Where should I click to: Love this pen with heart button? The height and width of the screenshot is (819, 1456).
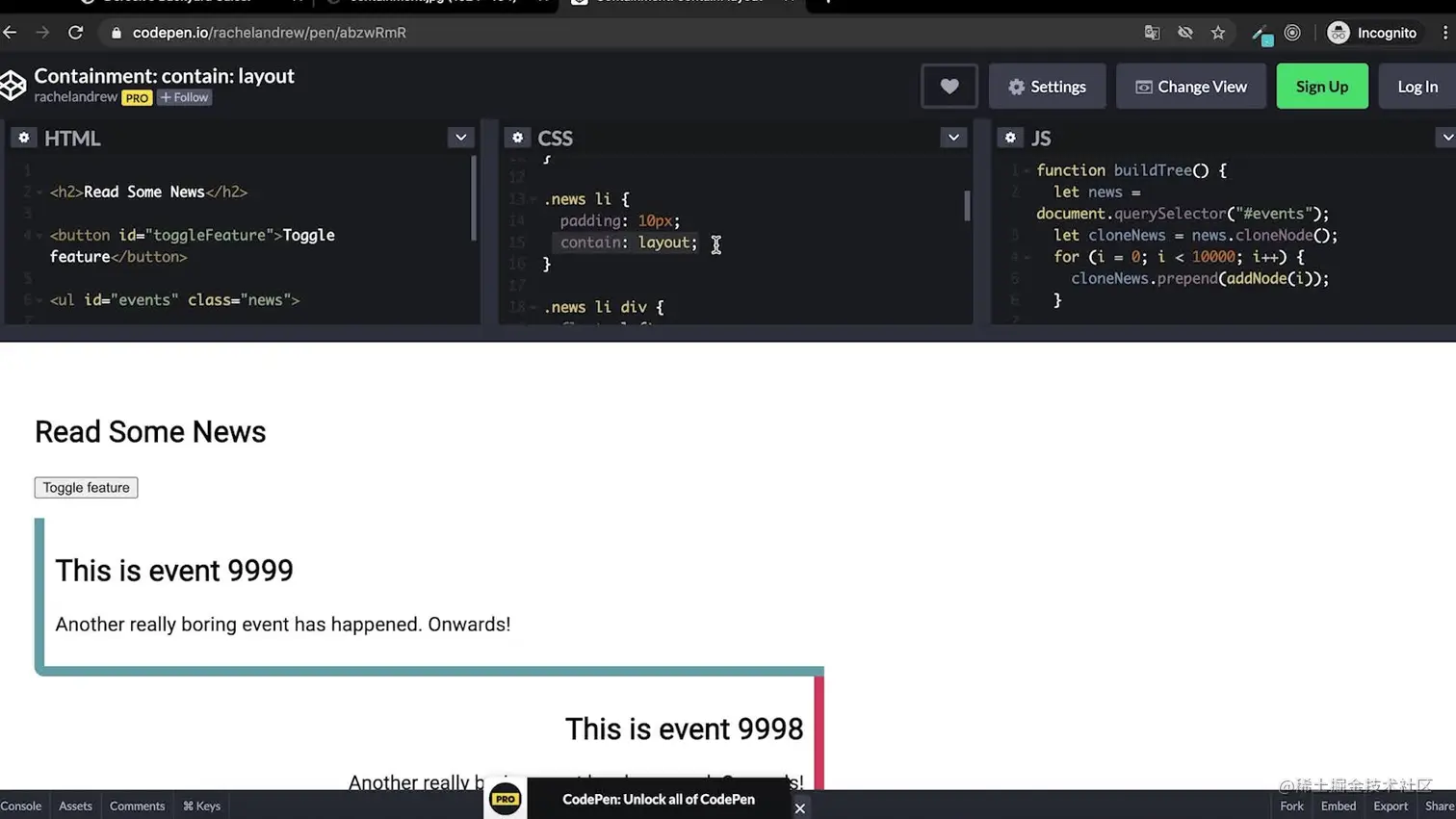[x=949, y=87]
